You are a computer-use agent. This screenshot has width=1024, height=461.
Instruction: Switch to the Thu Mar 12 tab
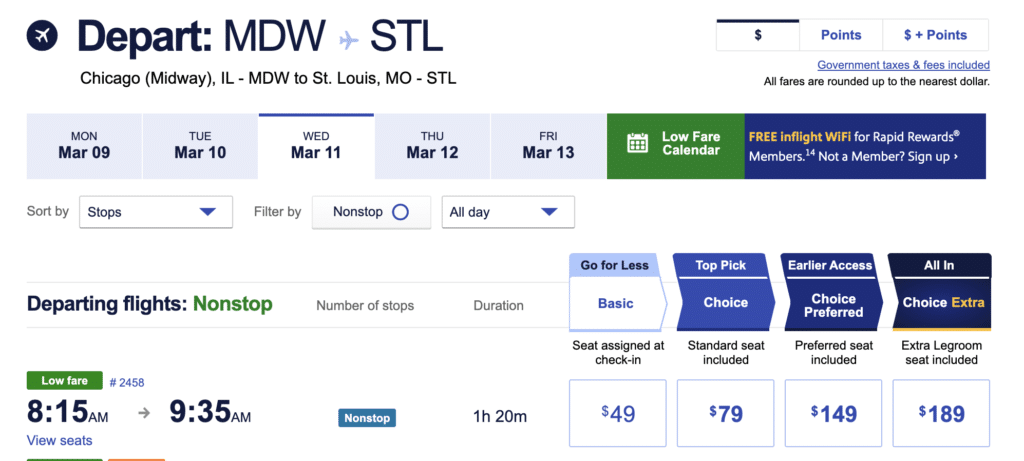coord(432,146)
